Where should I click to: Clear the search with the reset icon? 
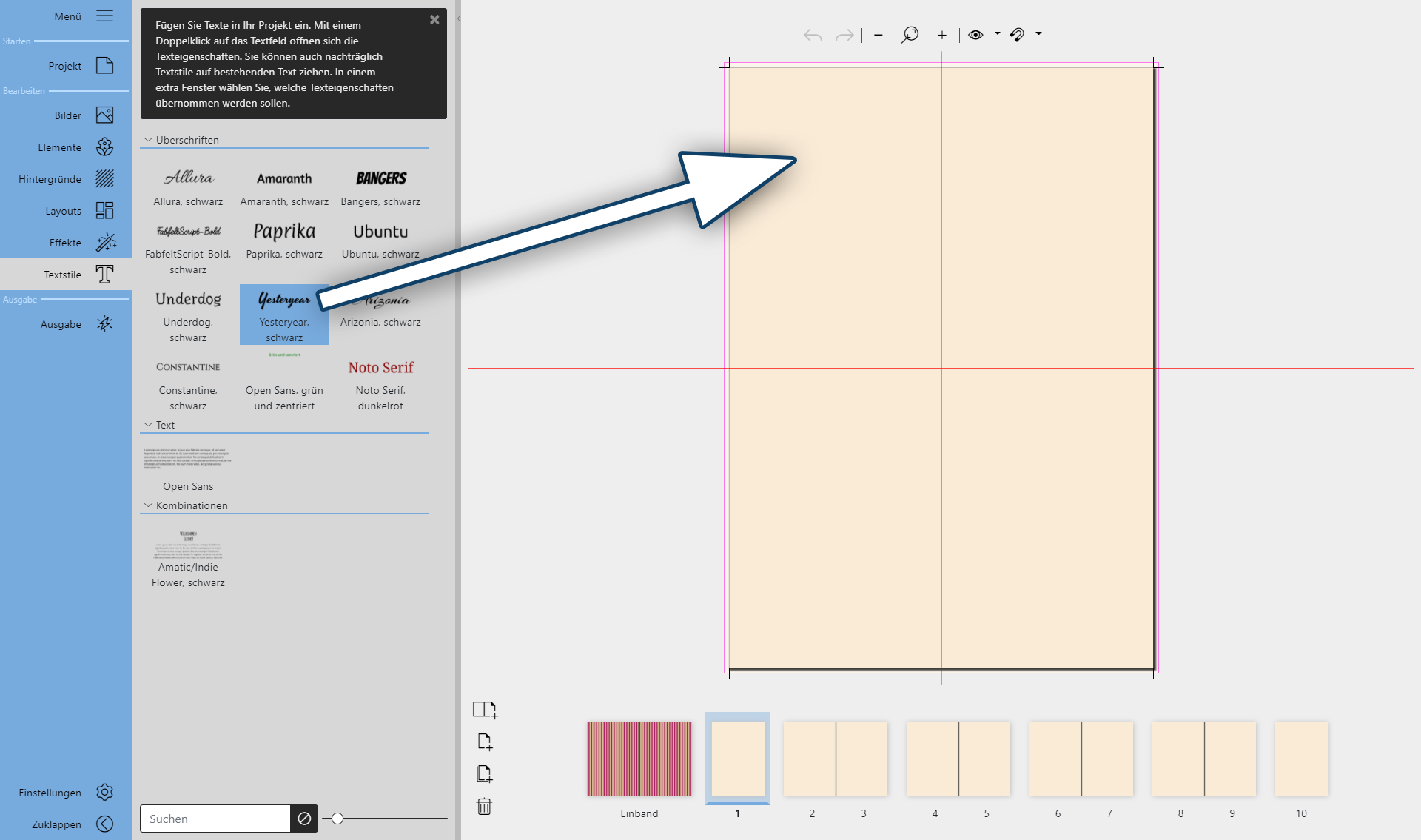pyautogui.click(x=304, y=819)
